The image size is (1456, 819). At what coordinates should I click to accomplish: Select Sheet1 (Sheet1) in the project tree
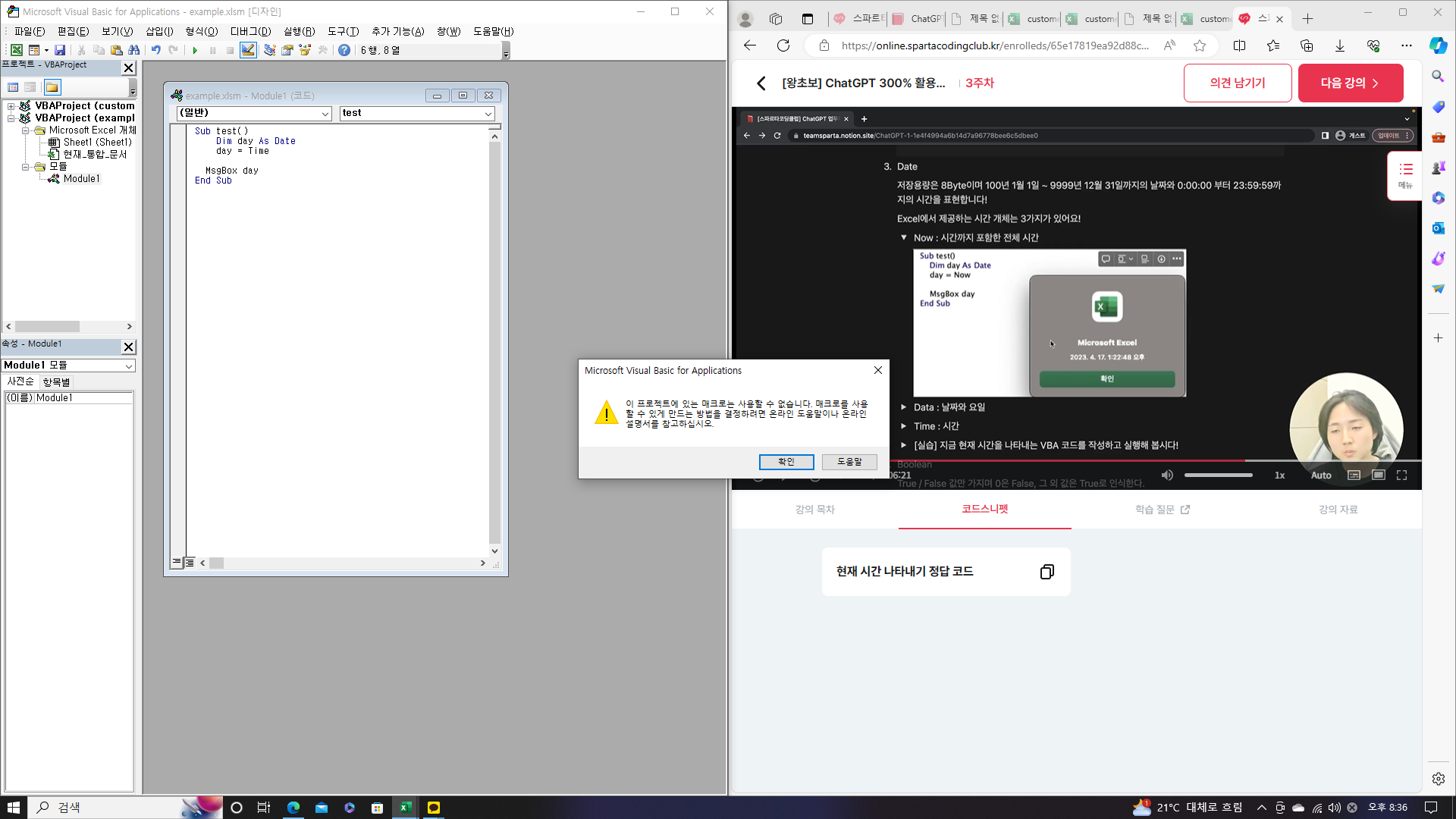pyautogui.click(x=97, y=143)
